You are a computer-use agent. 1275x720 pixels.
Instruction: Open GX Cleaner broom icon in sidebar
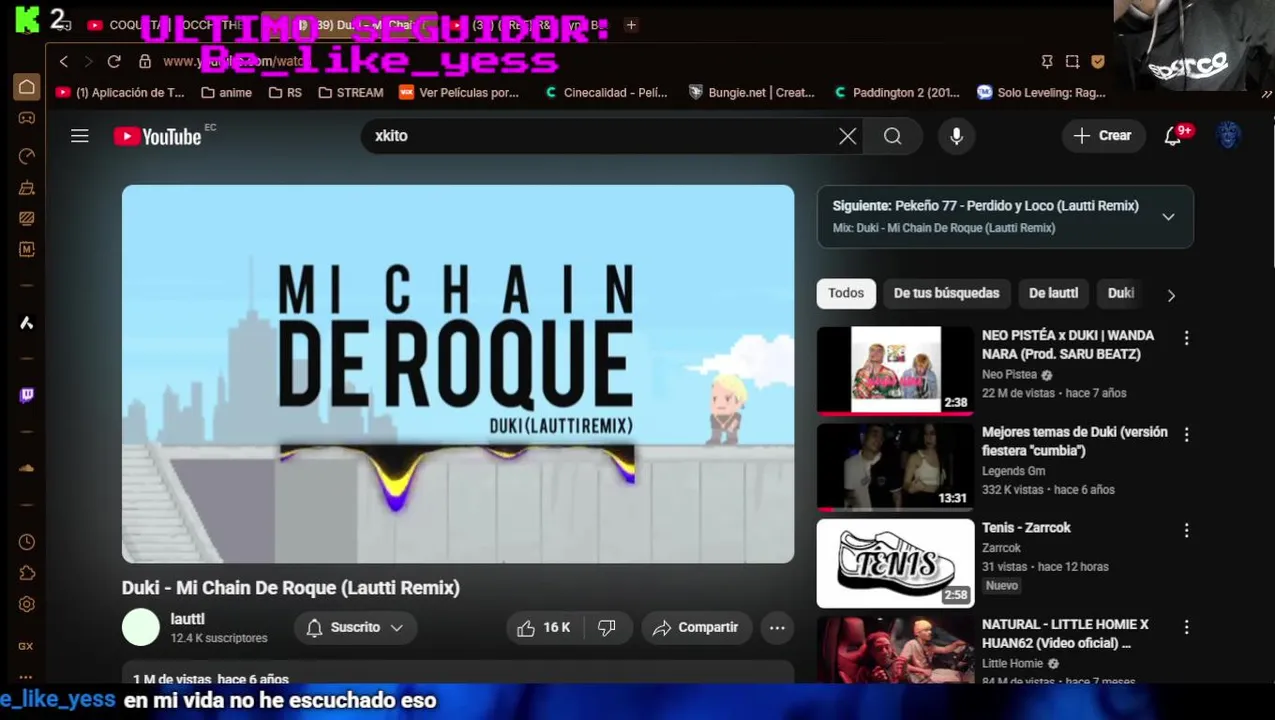tap(27, 188)
